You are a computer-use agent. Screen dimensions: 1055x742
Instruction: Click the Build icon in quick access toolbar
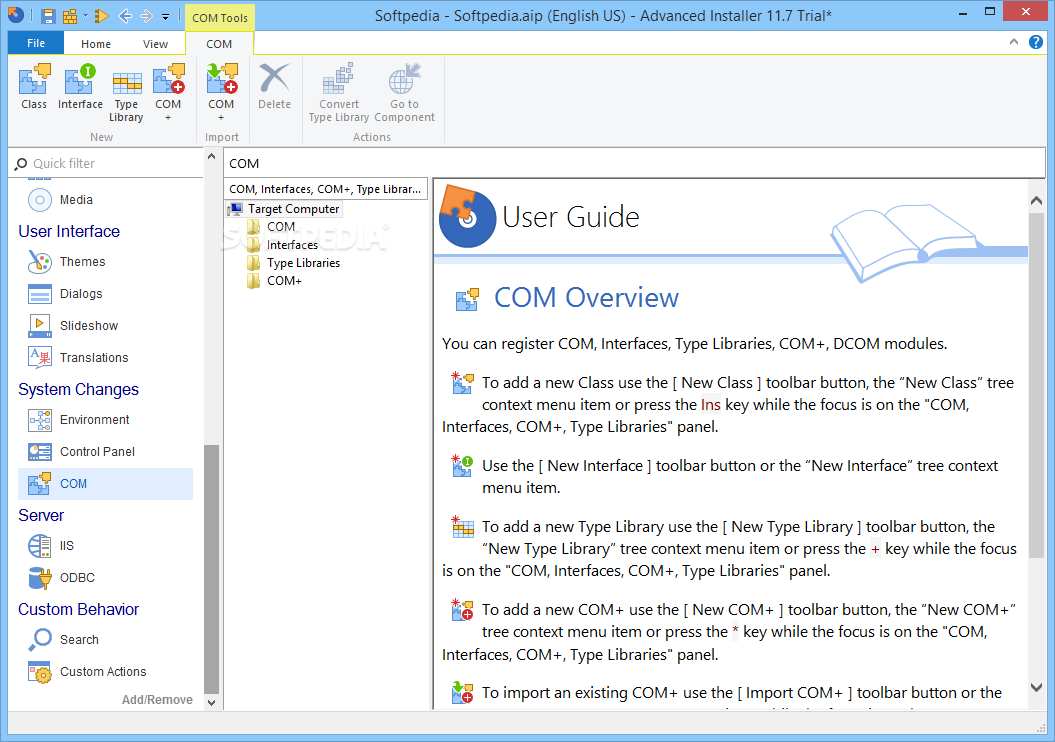tap(69, 15)
